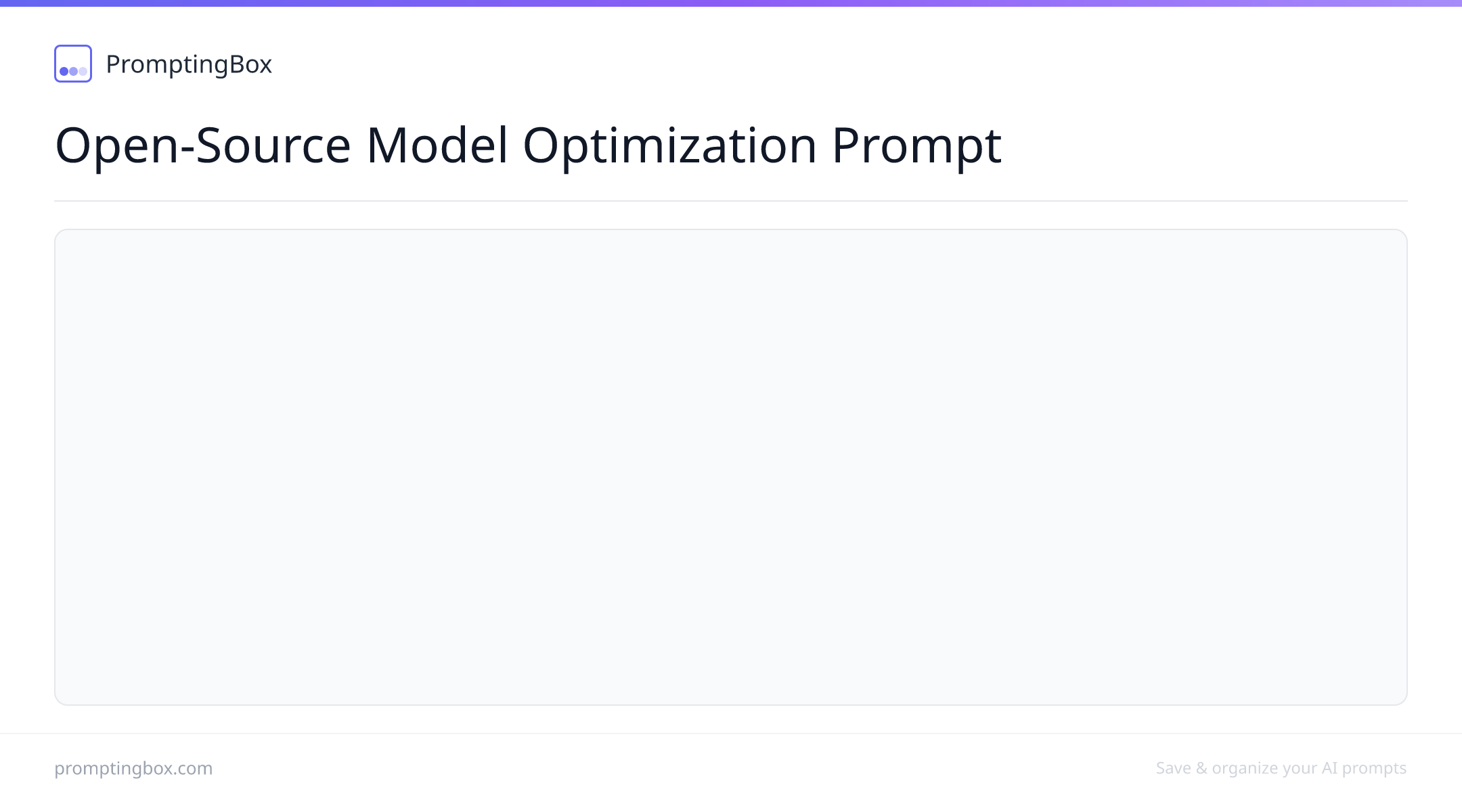Click the 'Save & organize your AI prompts' tagline
This screenshot has height=812, width=1462.
pos(1281,768)
